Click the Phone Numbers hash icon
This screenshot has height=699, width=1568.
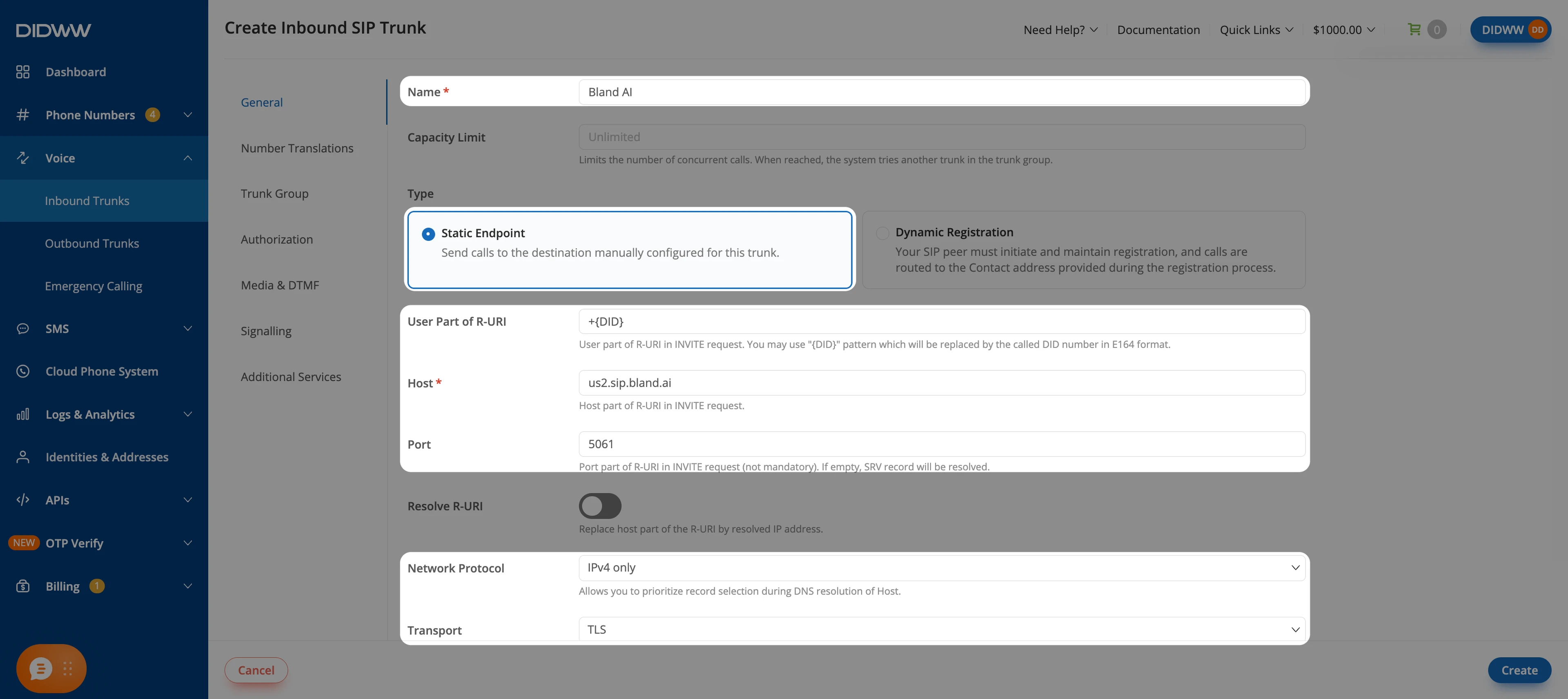pyautogui.click(x=22, y=114)
